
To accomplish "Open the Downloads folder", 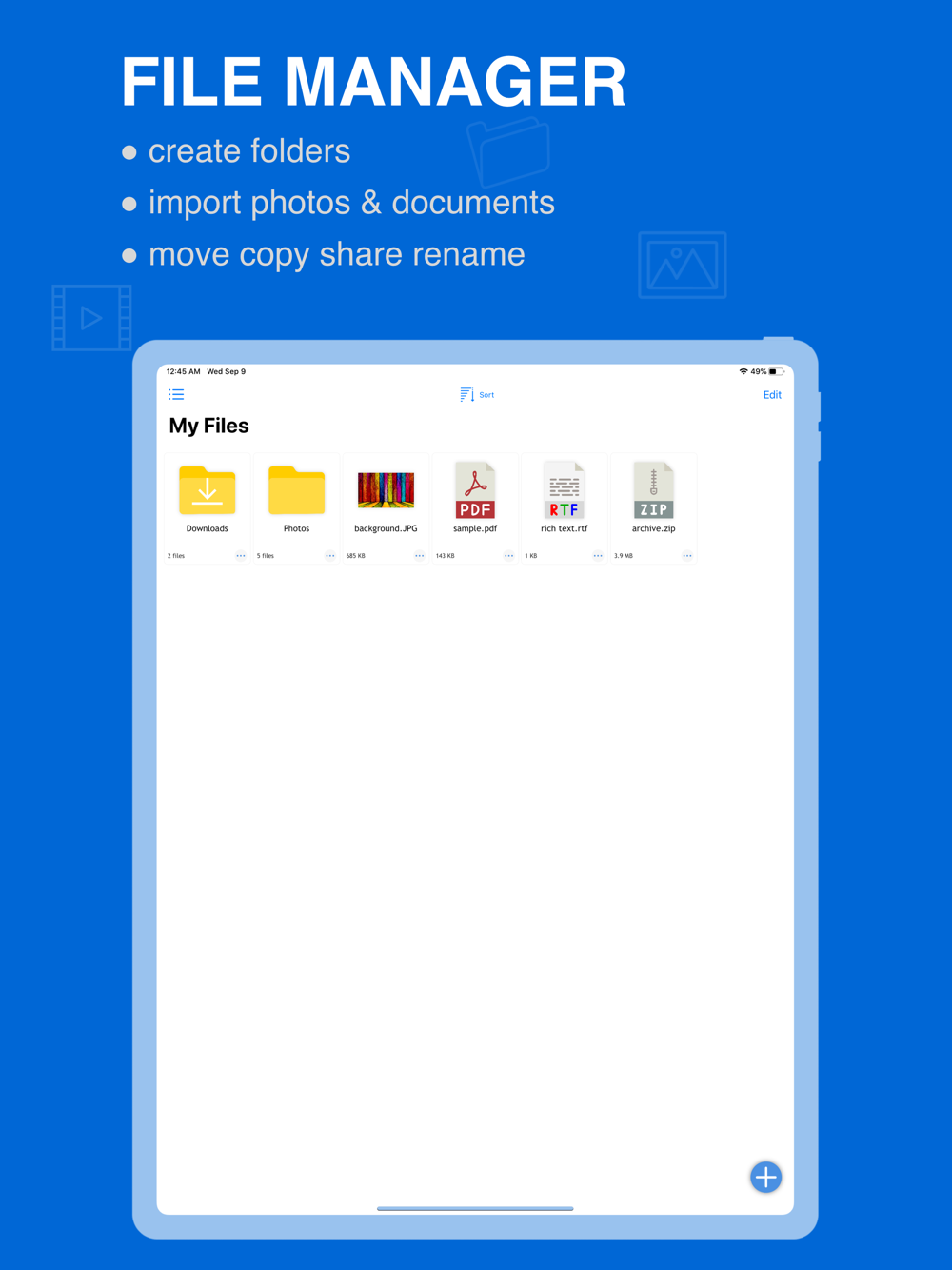I will [x=208, y=490].
